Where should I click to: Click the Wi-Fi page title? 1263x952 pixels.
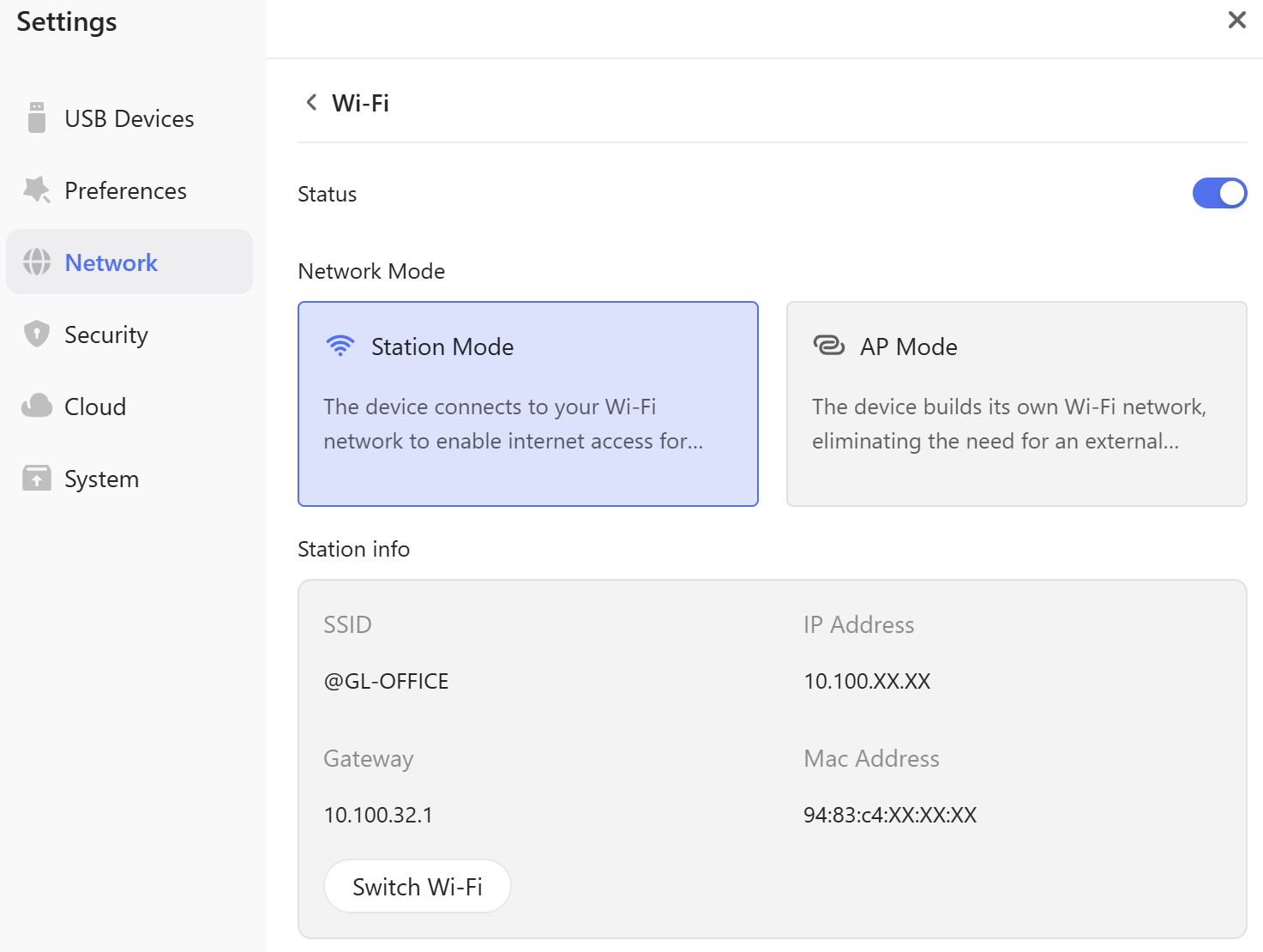360,103
